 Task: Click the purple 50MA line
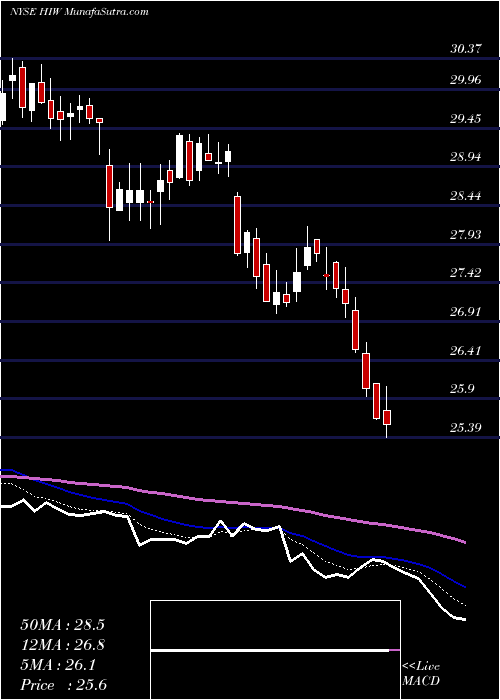click(232, 503)
